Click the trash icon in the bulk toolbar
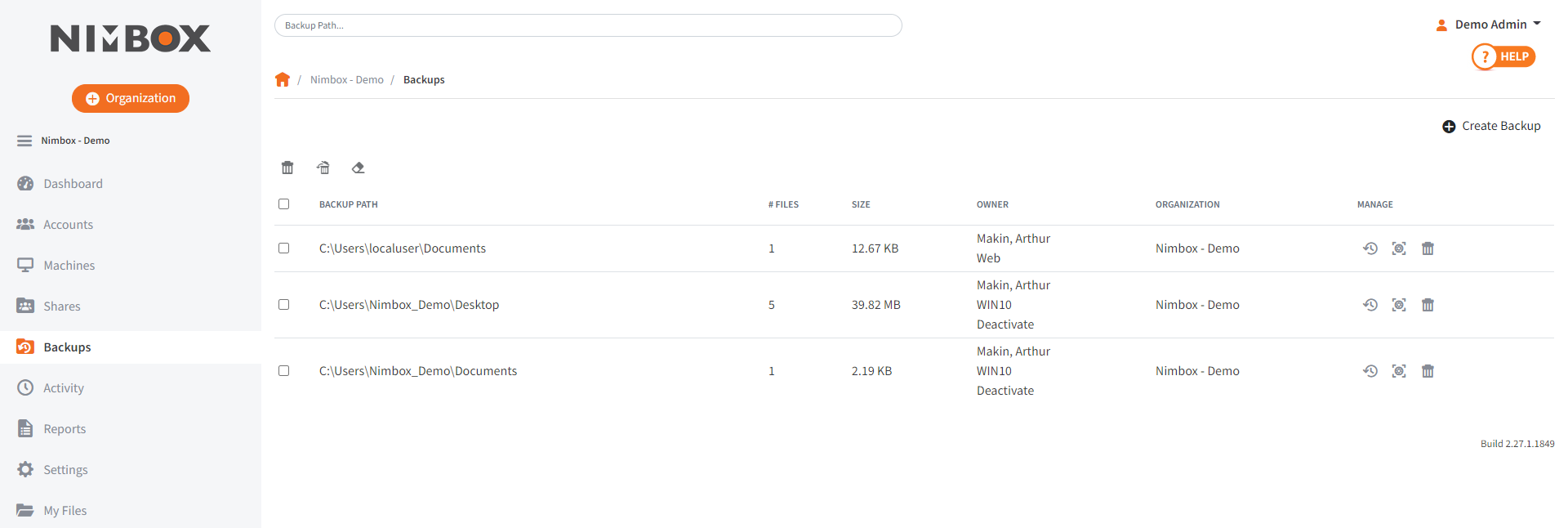Image resolution: width=1568 pixels, height=528 pixels. 287,168
